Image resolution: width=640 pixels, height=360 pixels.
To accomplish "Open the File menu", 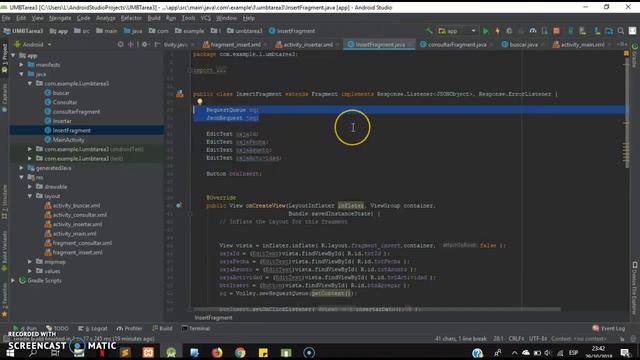I will pos(6,18).
